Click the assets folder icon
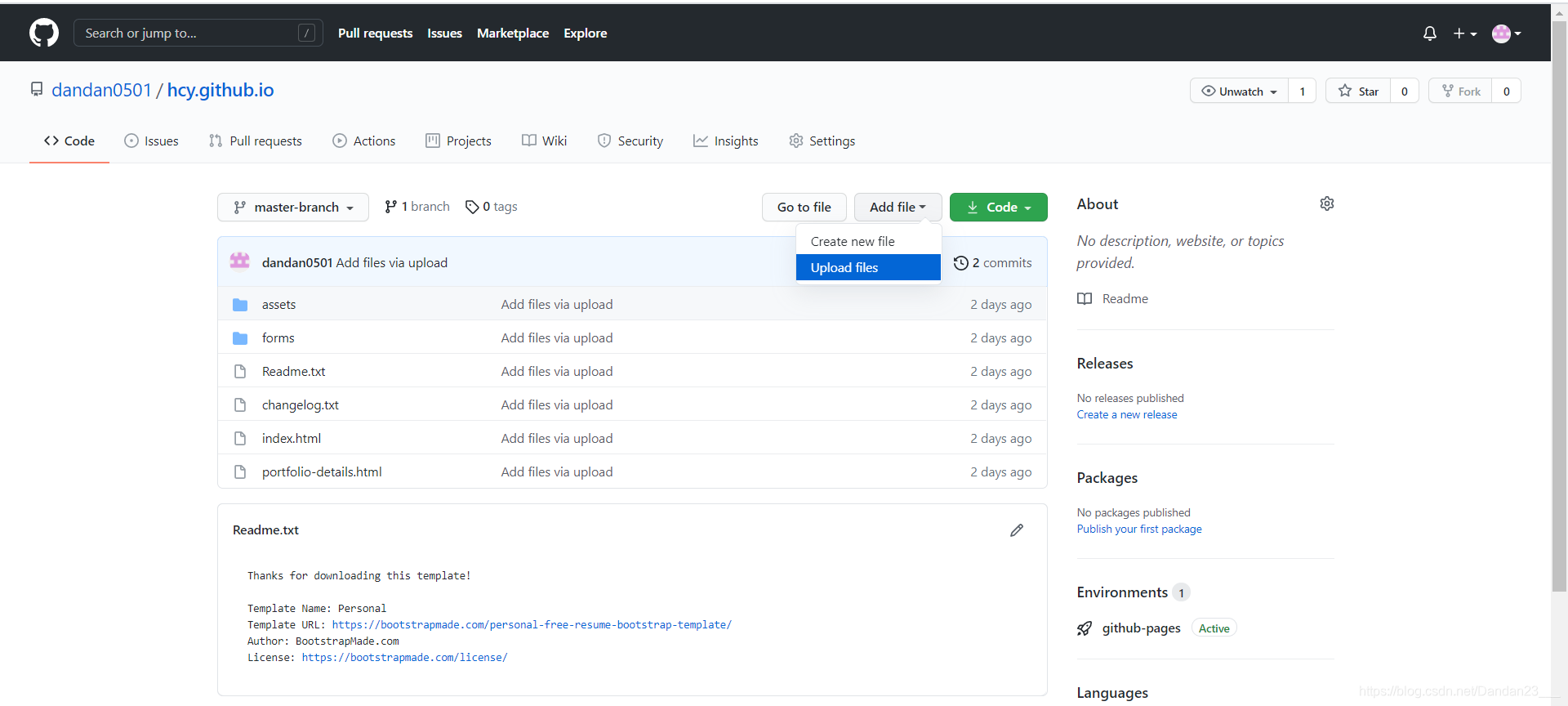 [x=240, y=305]
